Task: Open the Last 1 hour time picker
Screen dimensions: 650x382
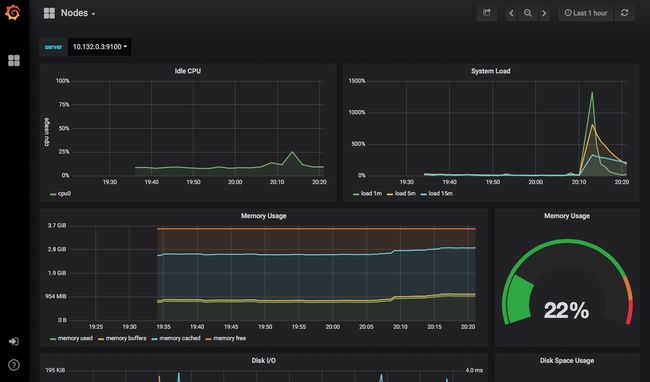Action: 586,13
